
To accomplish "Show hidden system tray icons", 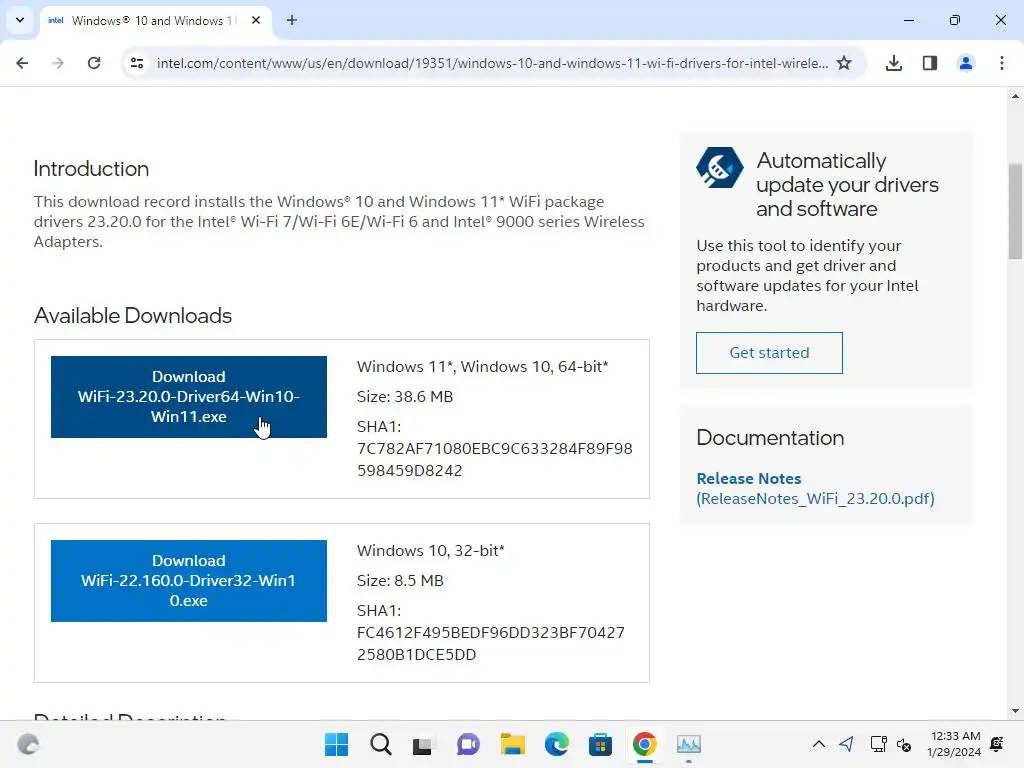I will 819,744.
